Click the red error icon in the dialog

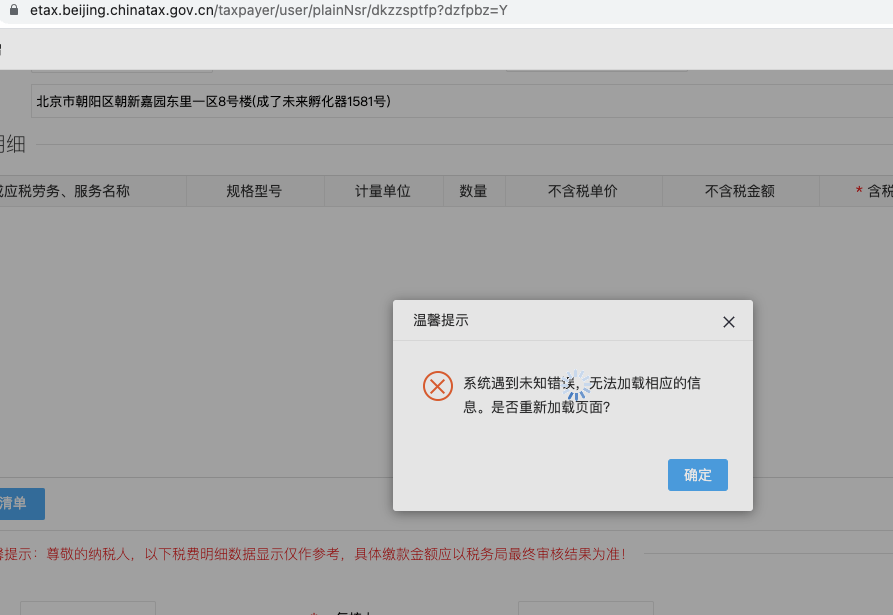tap(437, 386)
